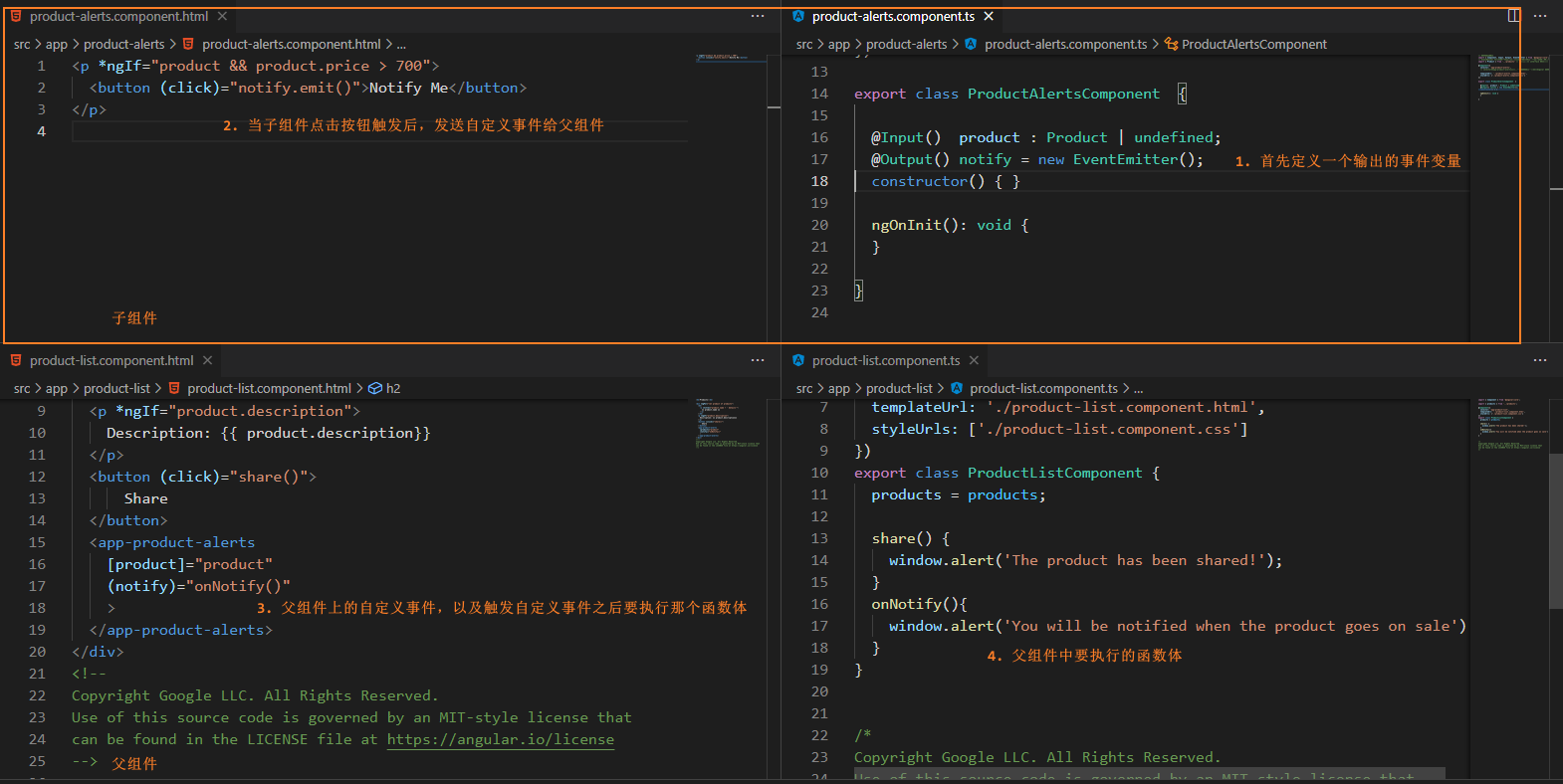
Task: Click the 'notify.emit()' button line
Action: (x=308, y=88)
